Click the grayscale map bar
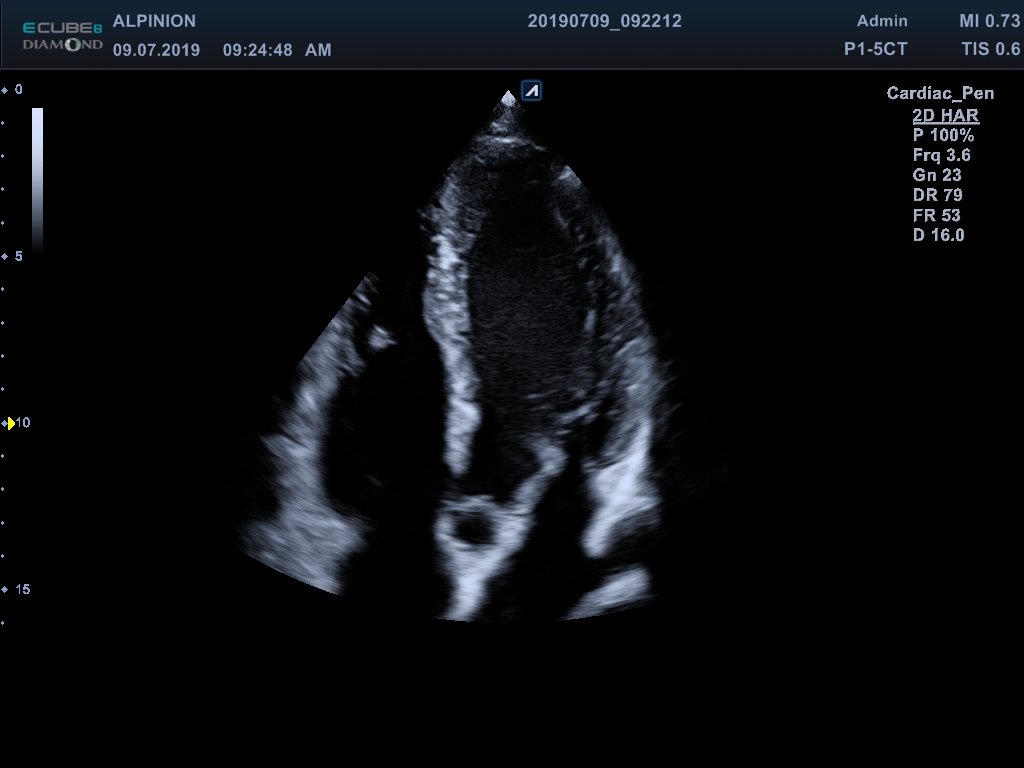 (37, 177)
